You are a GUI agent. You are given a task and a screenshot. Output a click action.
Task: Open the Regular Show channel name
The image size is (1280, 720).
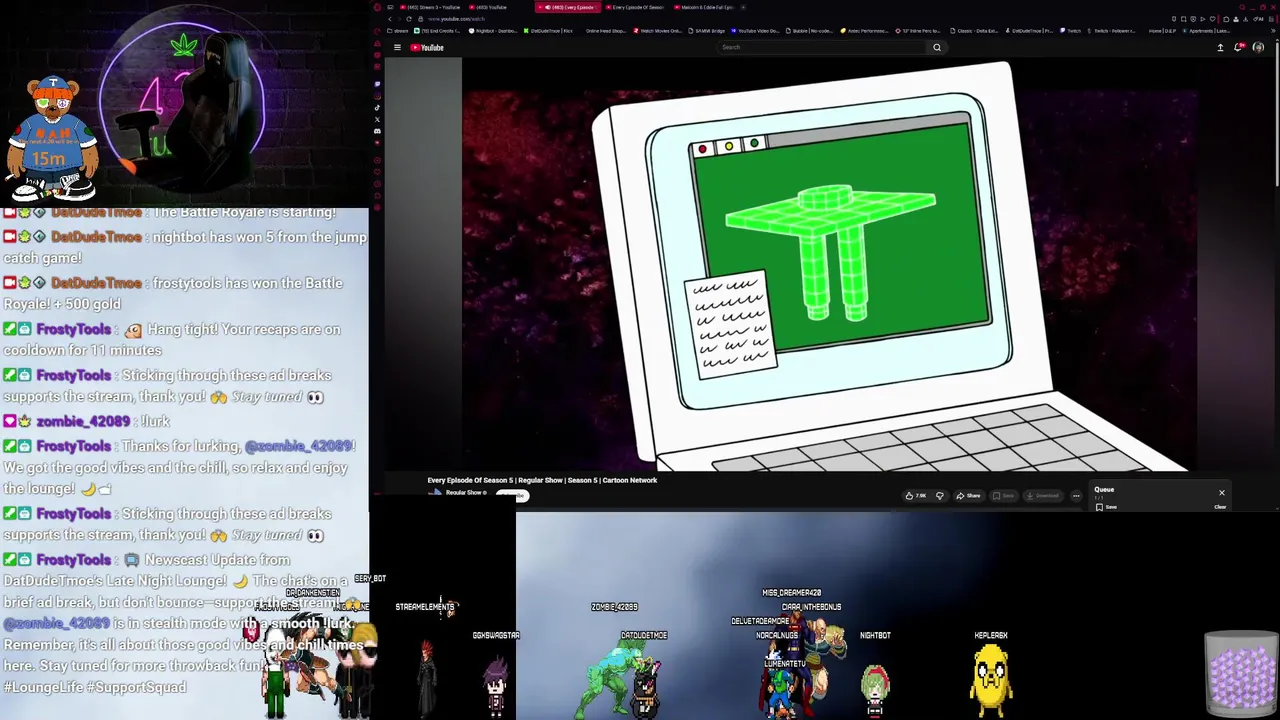(464, 492)
